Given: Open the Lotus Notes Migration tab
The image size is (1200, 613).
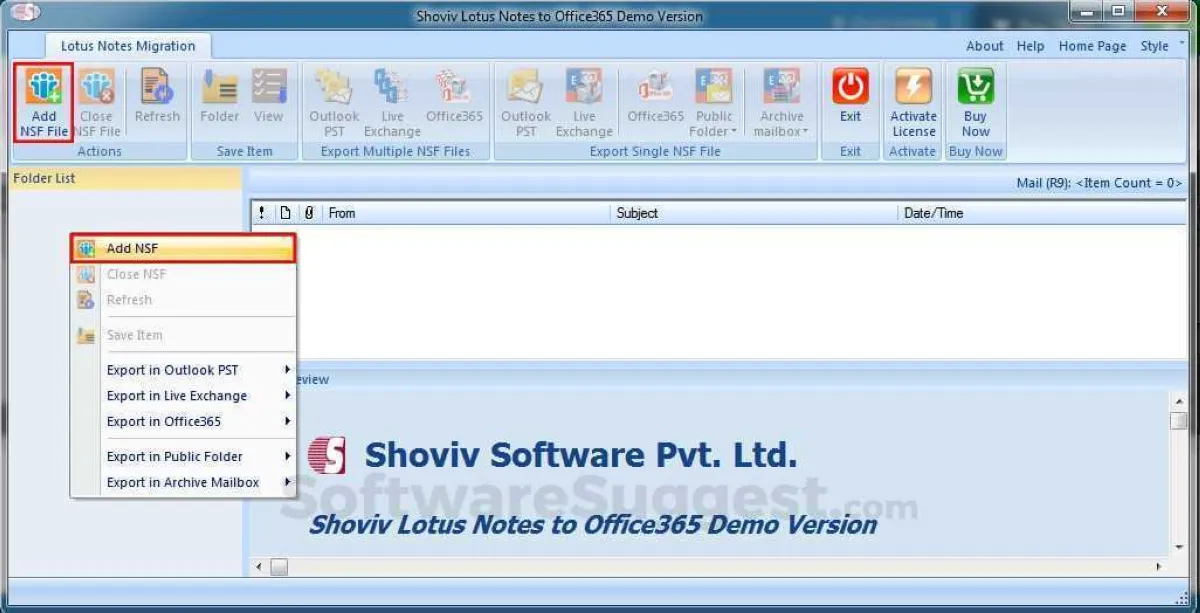Looking at the screenshot, I should pos(128,46).
